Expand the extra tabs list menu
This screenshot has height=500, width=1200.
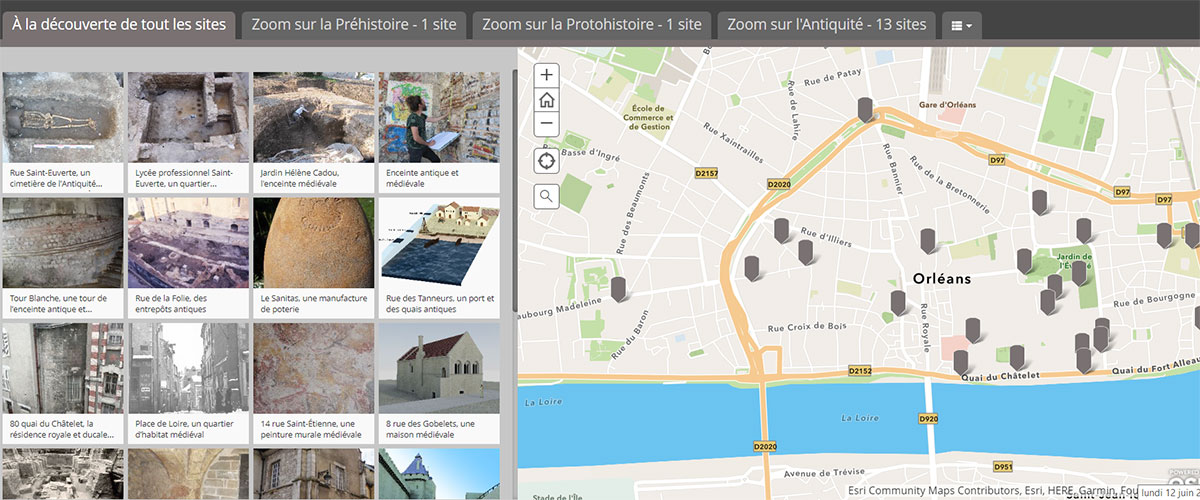tap(962, 25)
